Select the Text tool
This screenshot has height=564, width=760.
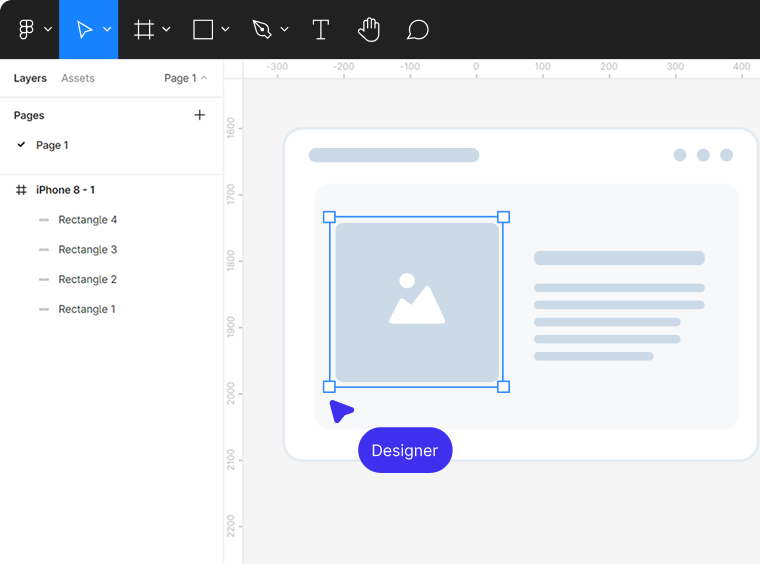320,30
